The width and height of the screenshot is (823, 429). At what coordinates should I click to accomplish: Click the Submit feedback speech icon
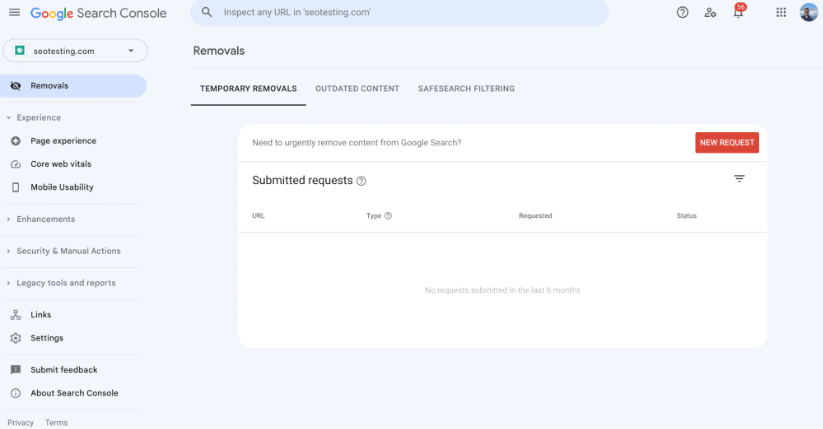(x=16, y=370)
